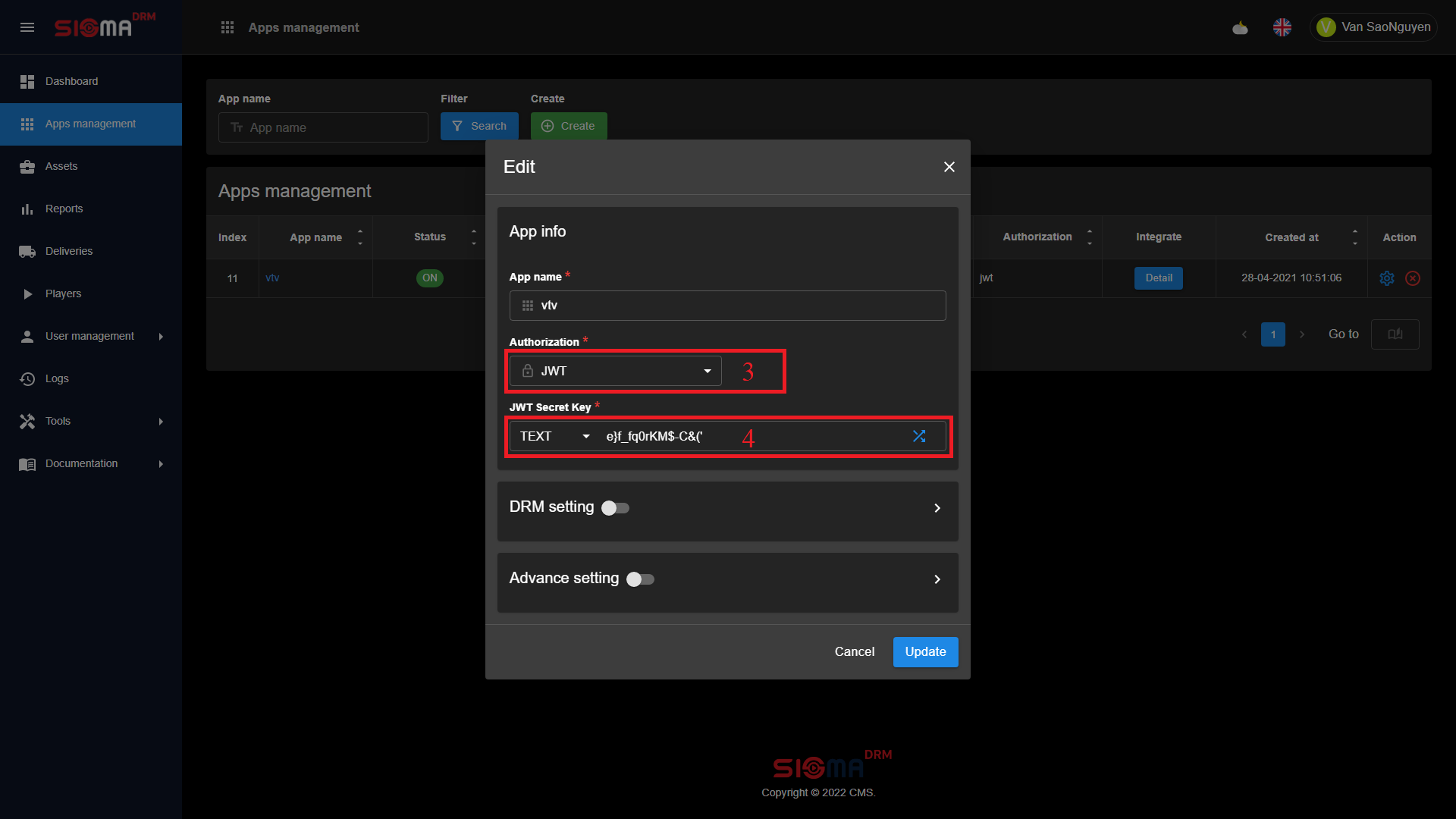Image resolution: width=1456 pixels, height=819 pixels.
Task: Click the Deliveries sidebar icon
Action: point(27,251)
